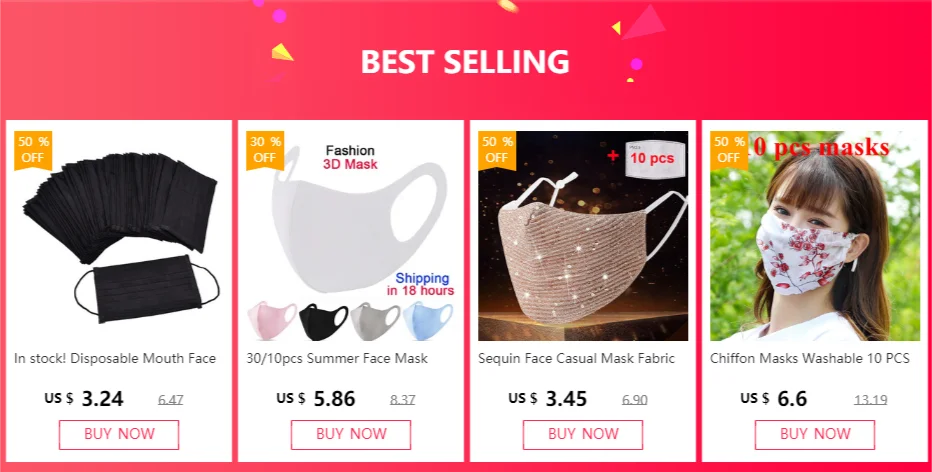Open the white Fashion 3D Mask image
Viewport: 932px width, 472px height.
tap(351, 236)
